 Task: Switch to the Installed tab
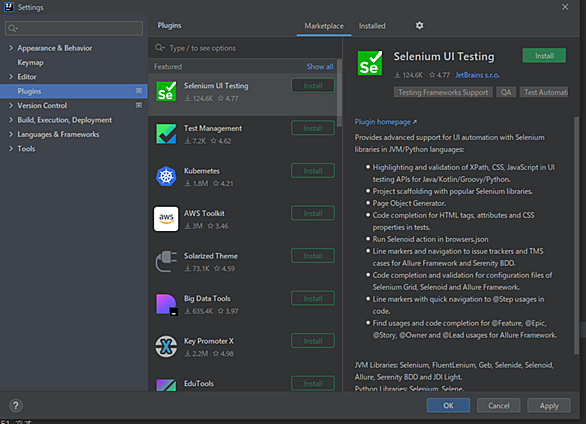[372, 26]
